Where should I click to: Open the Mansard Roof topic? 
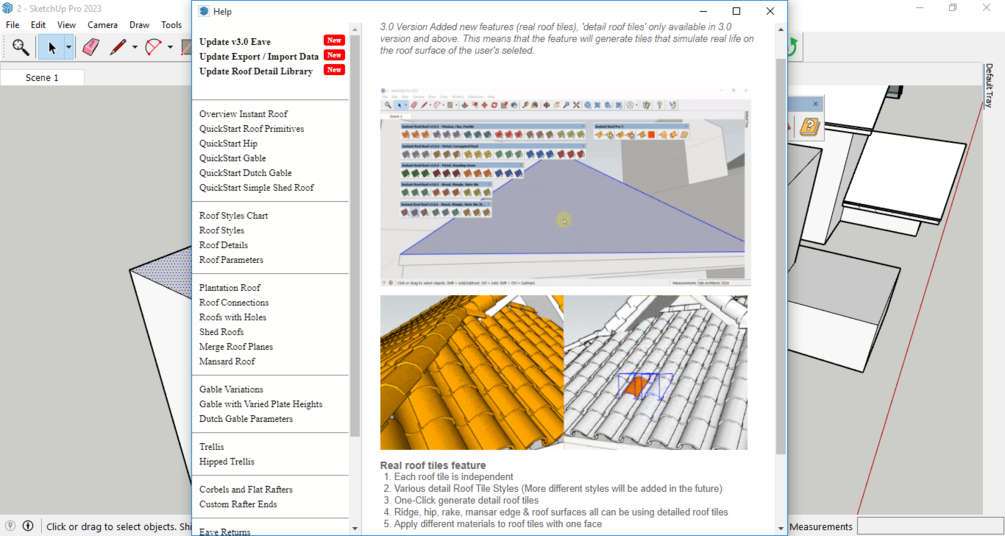[227, 362]
